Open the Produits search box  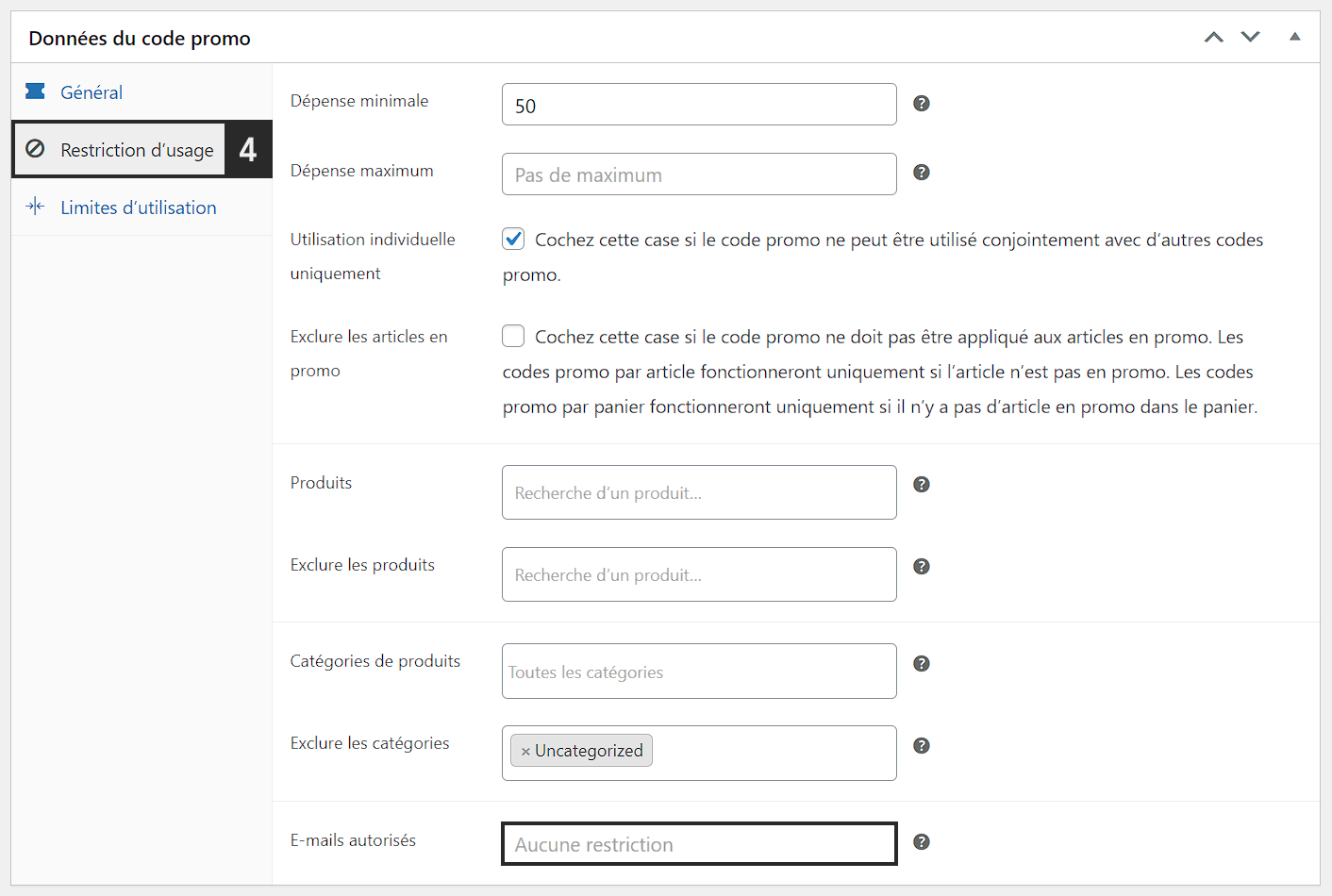tap(699, 492)
